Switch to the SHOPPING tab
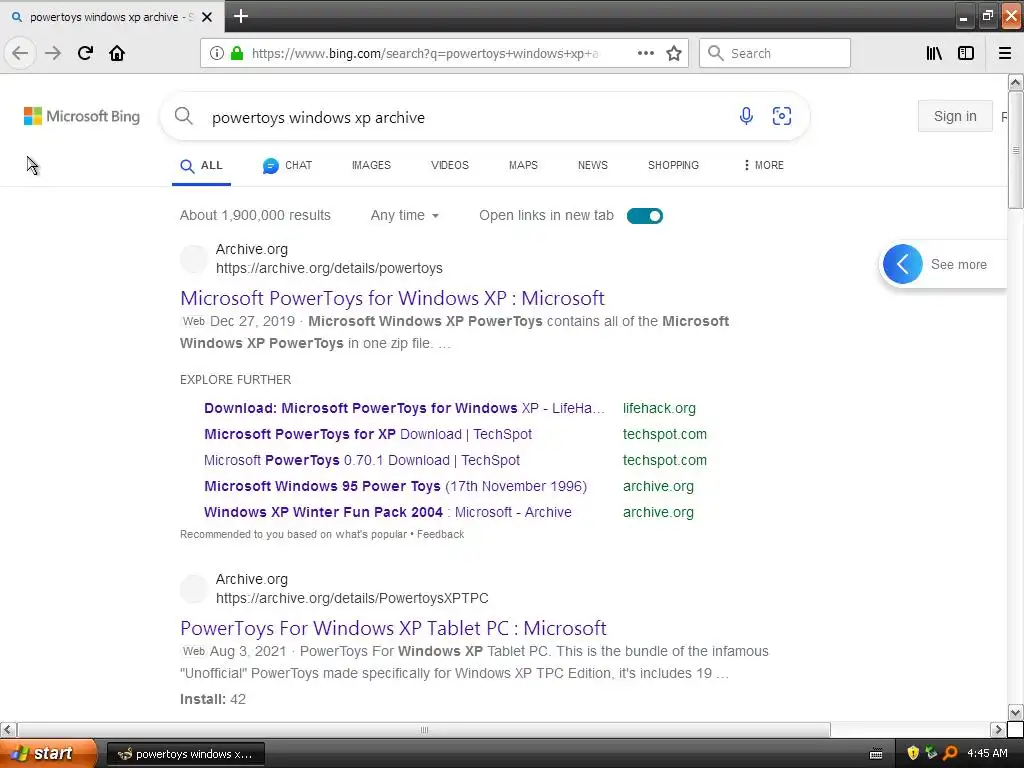 coord(673,165)
